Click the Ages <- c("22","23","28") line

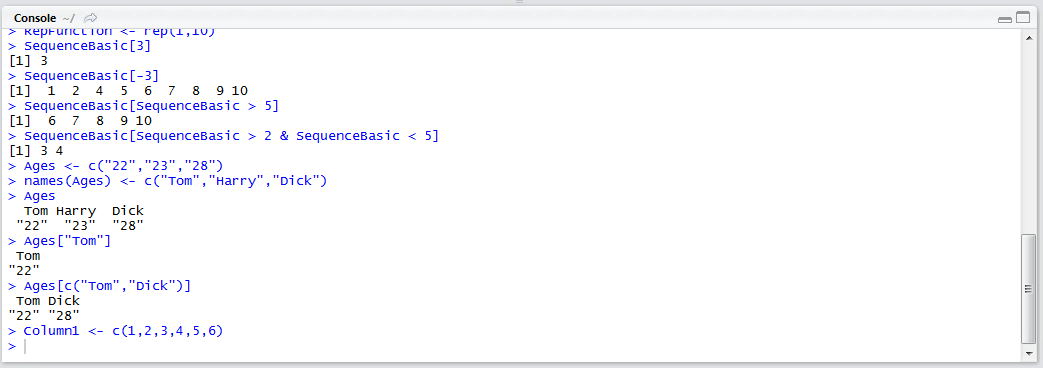pos(115,166)
